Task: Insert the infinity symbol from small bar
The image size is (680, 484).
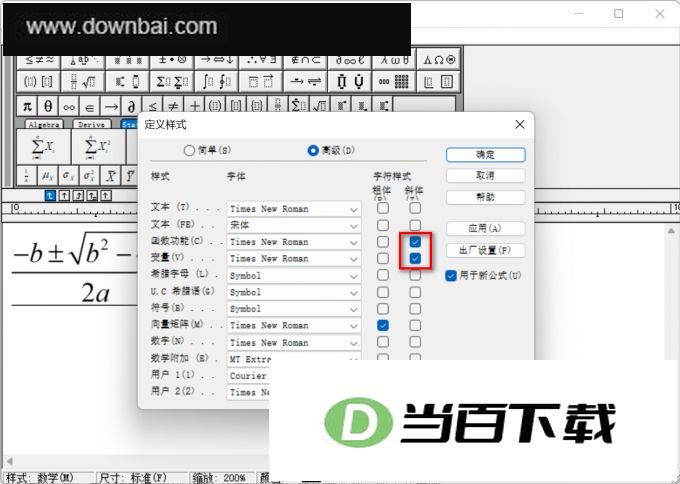Action: coord(69,106)
